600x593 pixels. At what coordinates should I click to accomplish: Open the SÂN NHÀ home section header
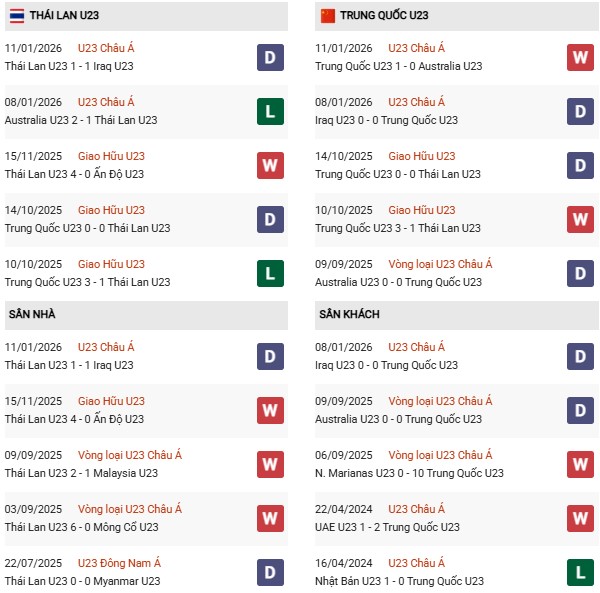point(34,314)
